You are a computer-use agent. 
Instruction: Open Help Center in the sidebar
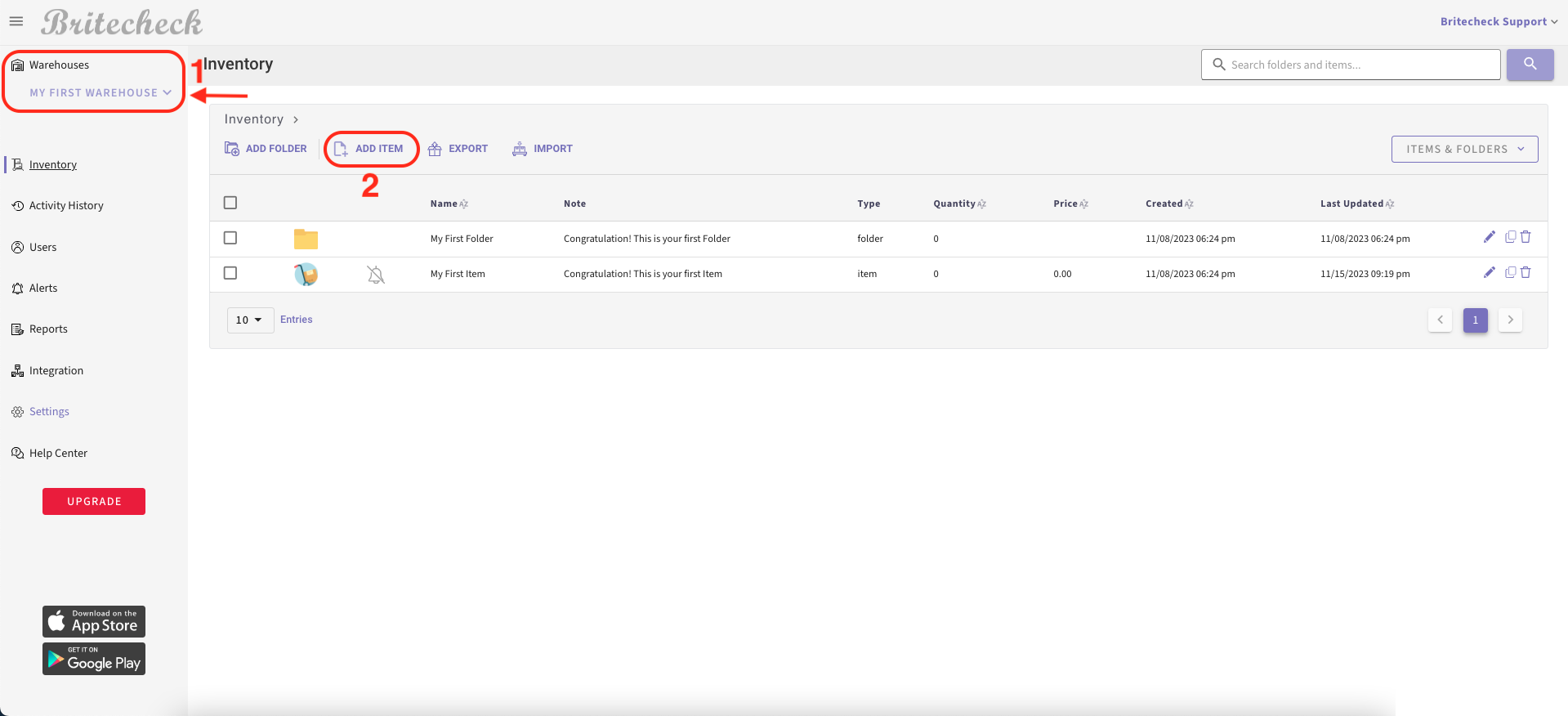point(58,454)
